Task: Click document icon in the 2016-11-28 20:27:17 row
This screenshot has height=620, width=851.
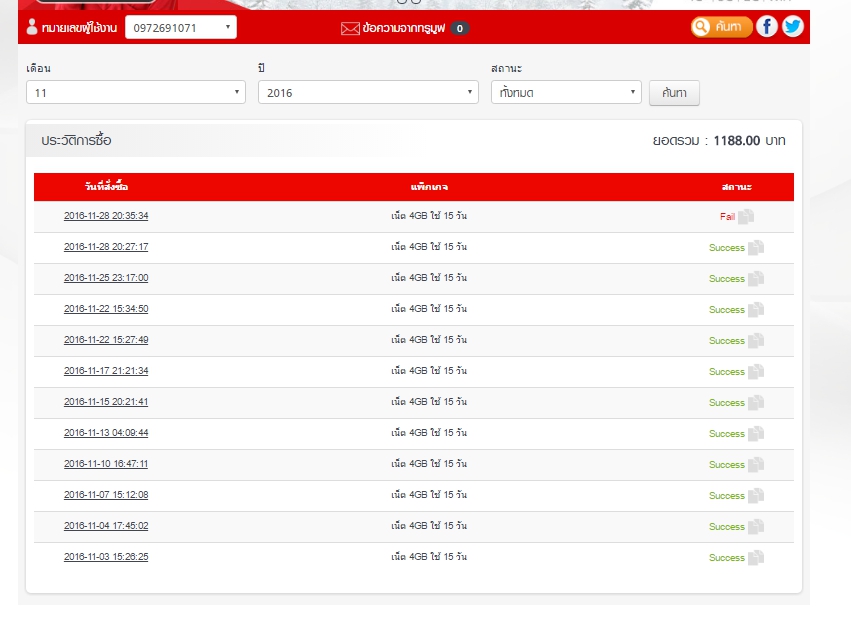Action: click(x=755, y=248)
